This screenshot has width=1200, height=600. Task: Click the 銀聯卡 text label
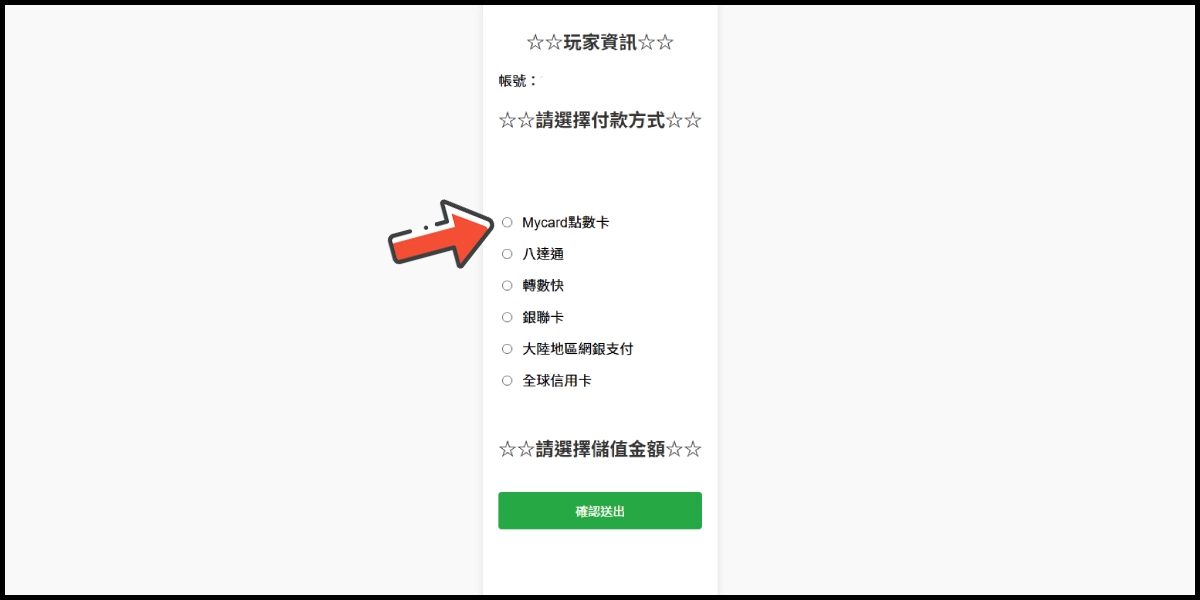point(543,317)
